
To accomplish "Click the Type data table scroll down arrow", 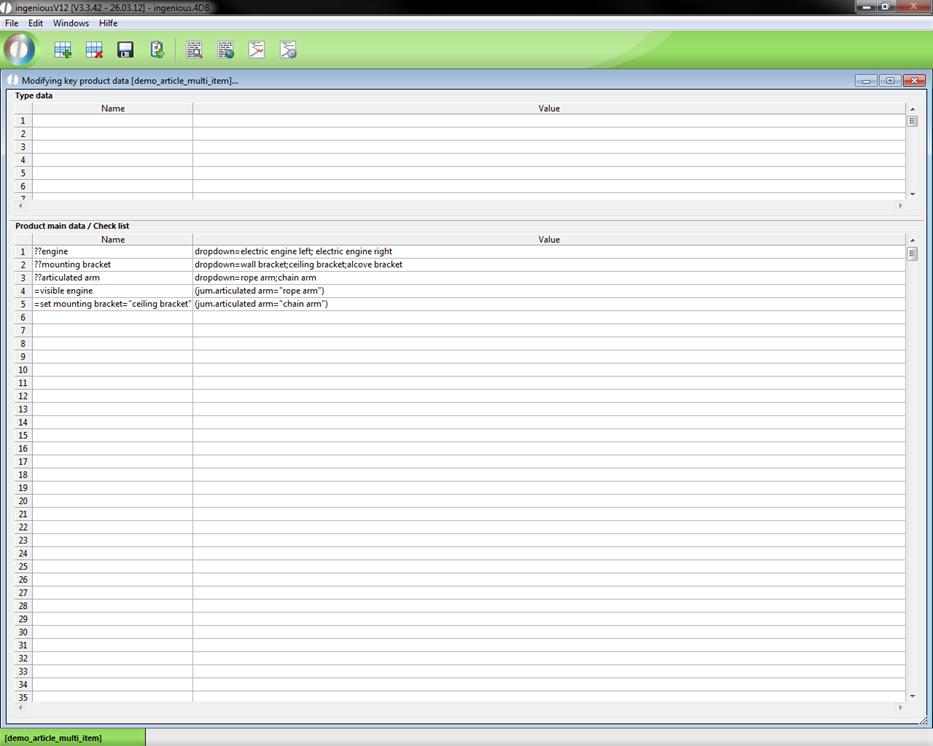I will point(912,194).
